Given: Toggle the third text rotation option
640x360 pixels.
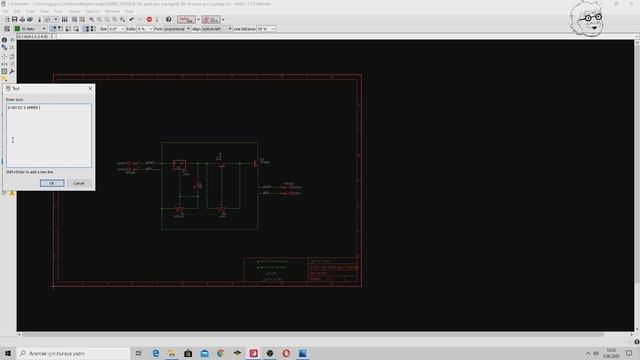Looking at the screenshot, I should click(68, 29).
